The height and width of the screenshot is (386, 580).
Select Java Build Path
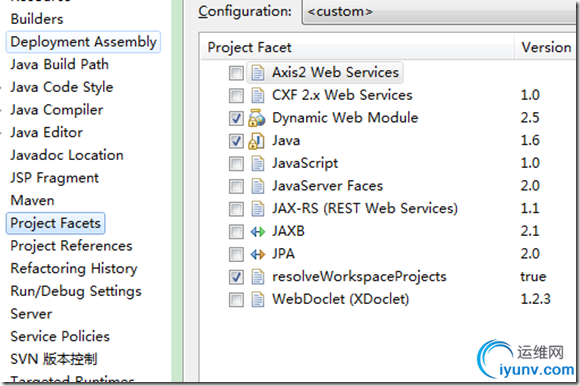(60, 65)
